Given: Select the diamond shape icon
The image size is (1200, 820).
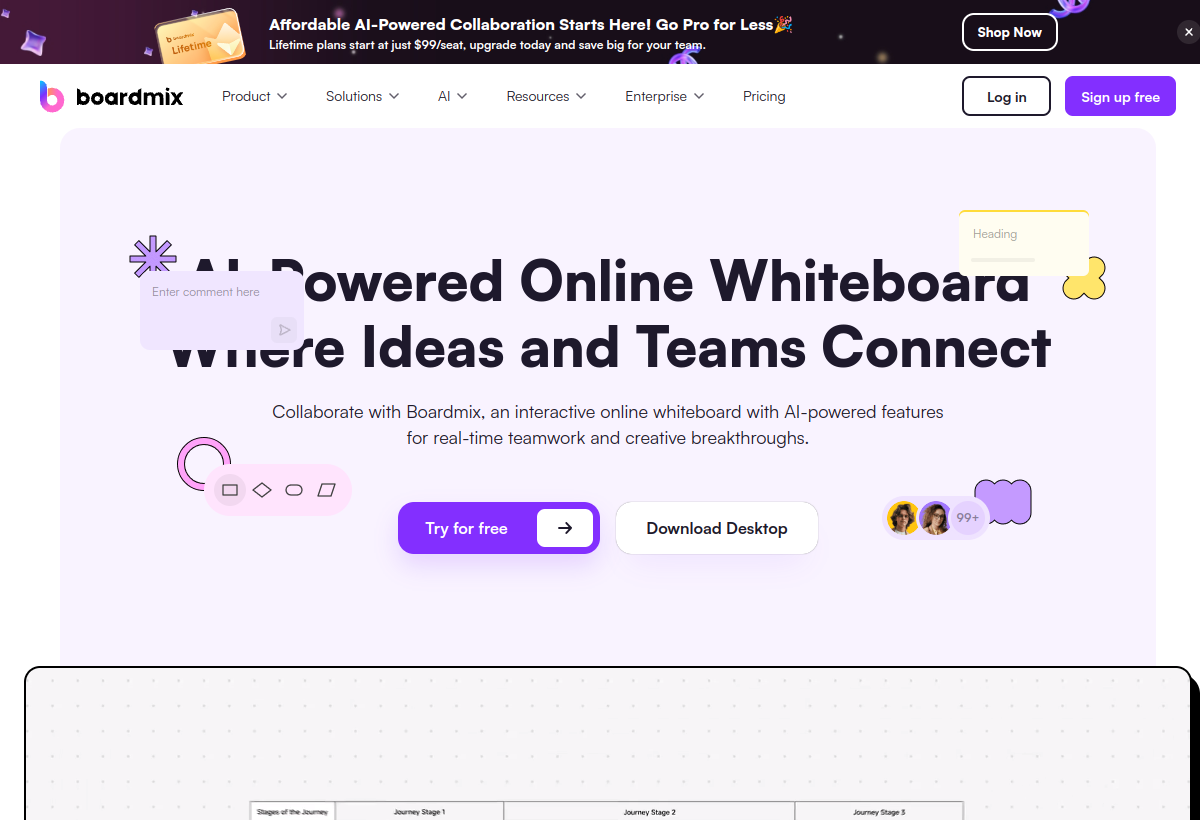Looking at the screenshot, I should 262,490.
